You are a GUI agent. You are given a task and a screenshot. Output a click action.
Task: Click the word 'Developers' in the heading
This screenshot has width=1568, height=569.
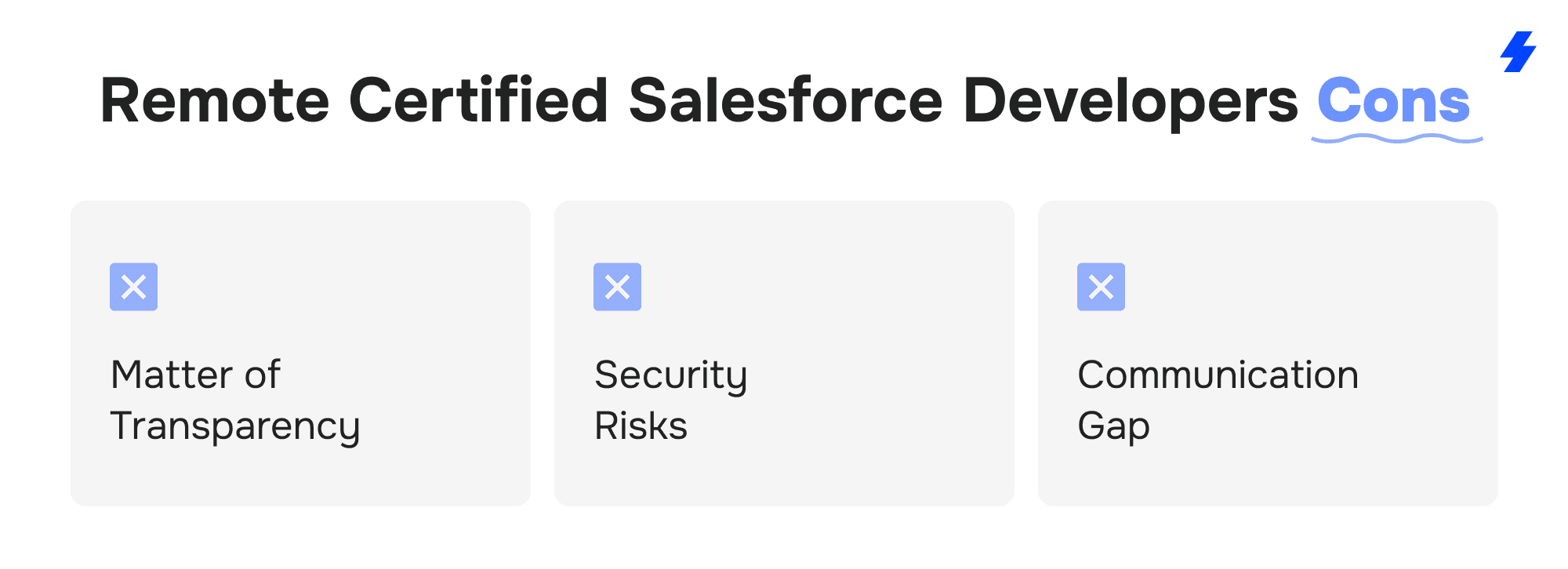(x=1130, y=101)
